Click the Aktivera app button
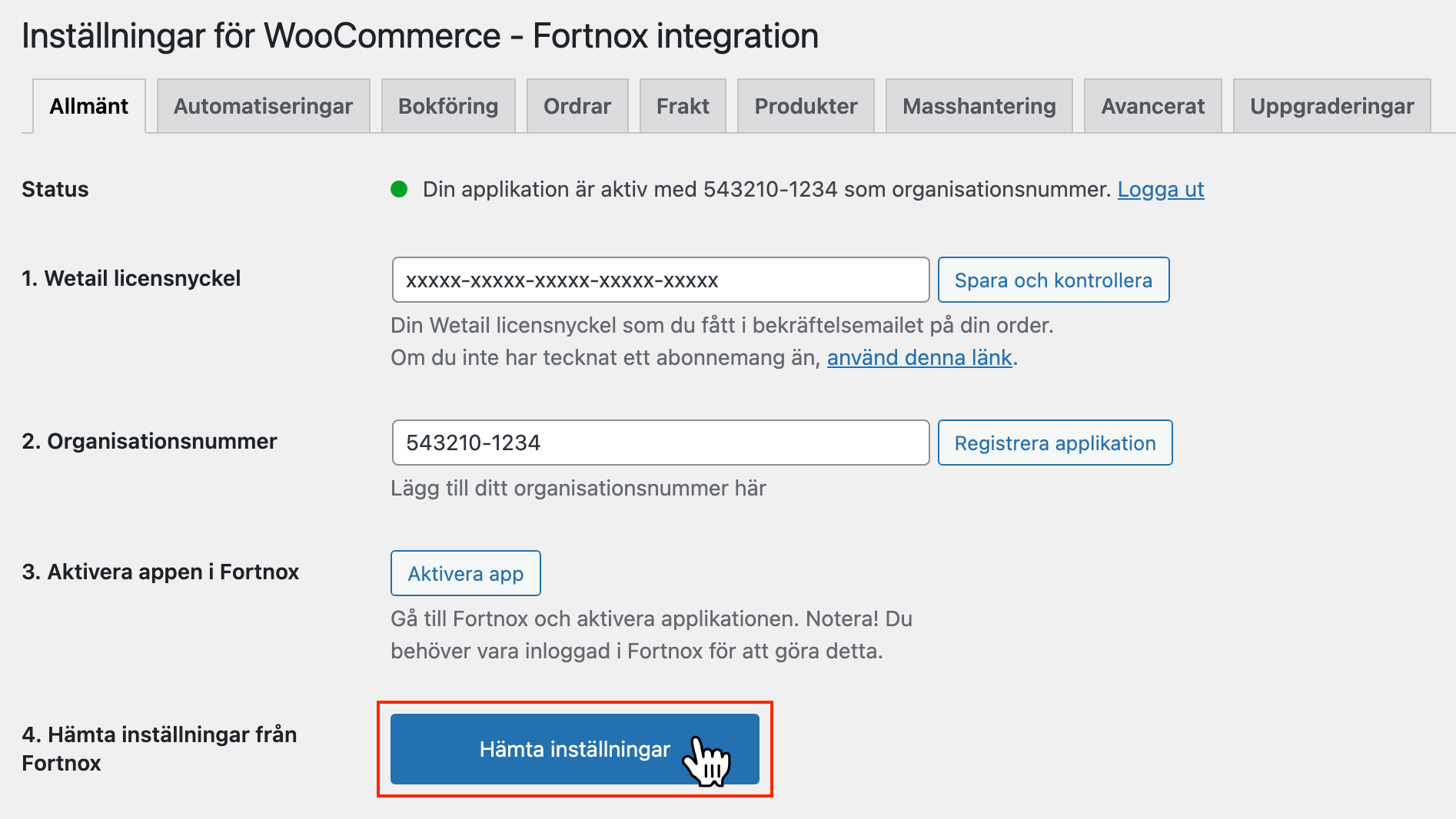1456x819 pixels. [x=465, y=573]
